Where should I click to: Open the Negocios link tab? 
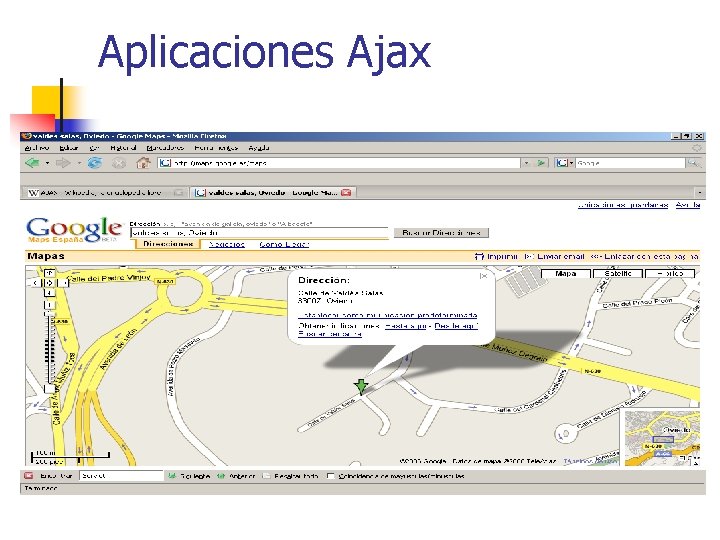coord(226,244)
